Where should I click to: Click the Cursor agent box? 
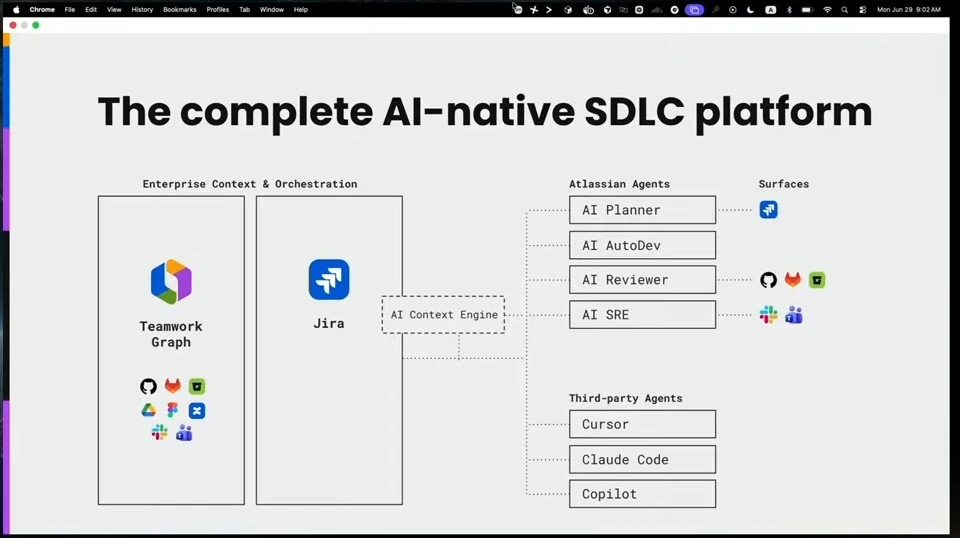(642, 424)
